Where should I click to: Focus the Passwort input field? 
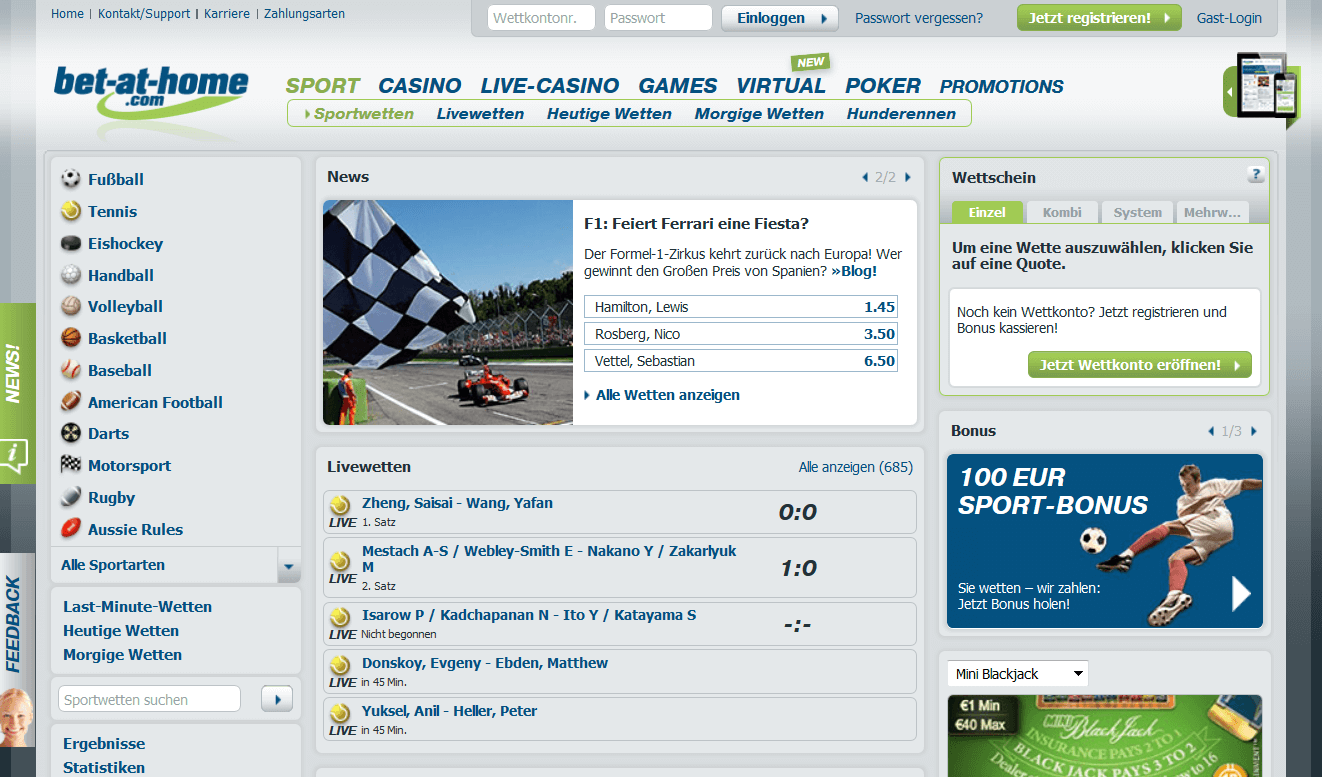click(658, 18)
